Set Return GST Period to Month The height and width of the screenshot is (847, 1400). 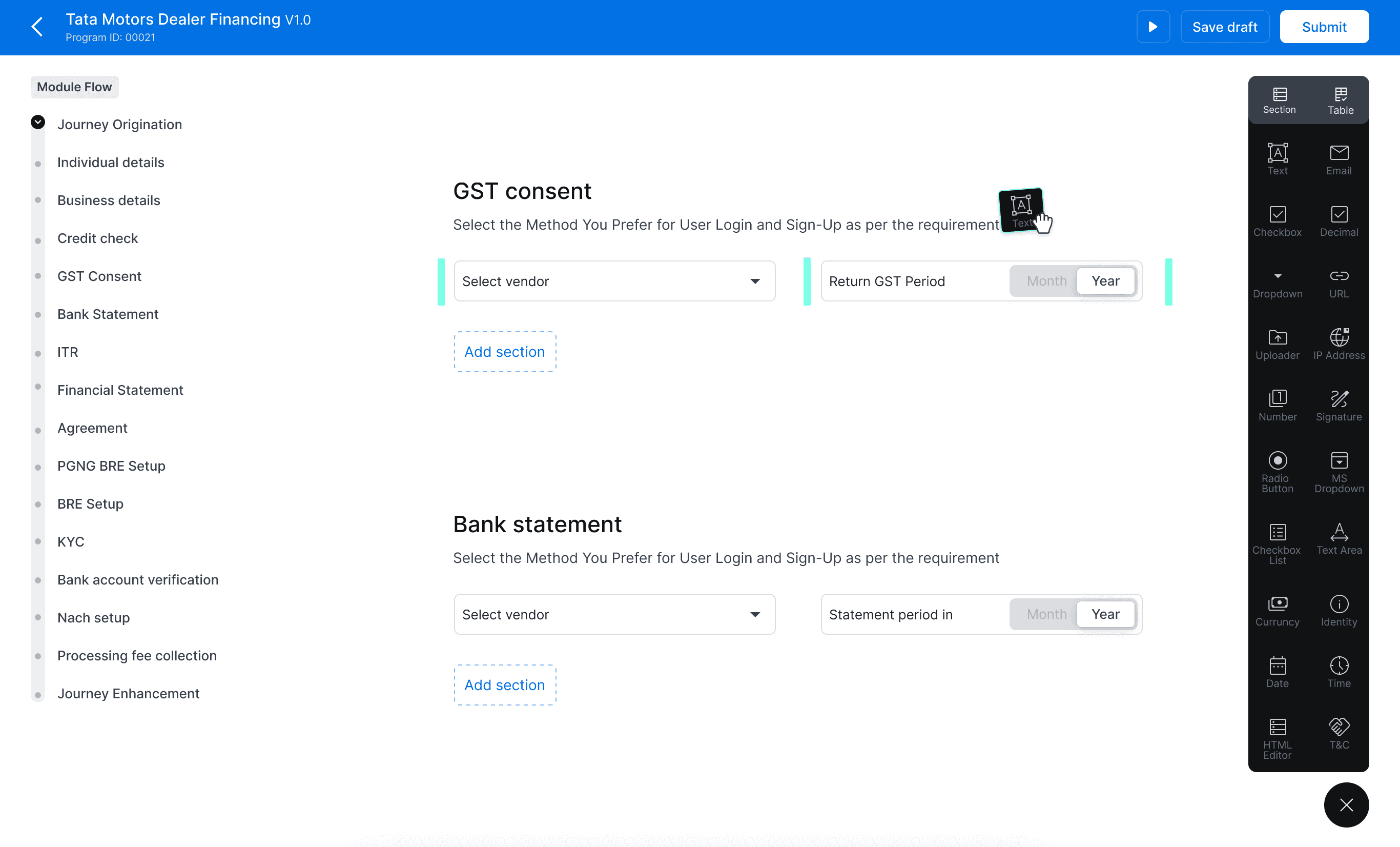click(1046, 281)
